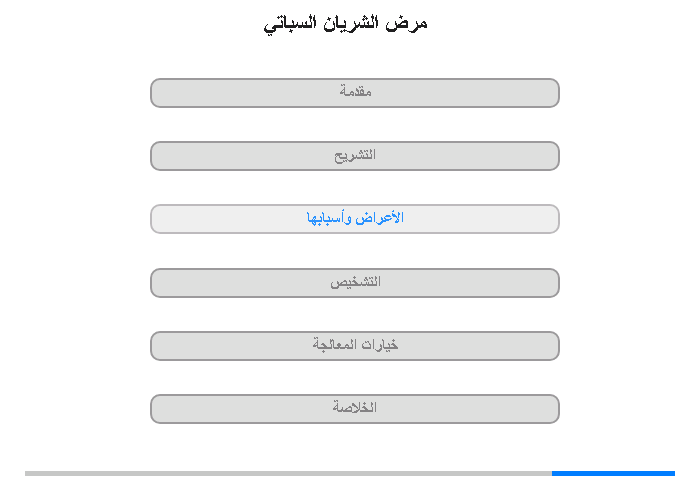Open the مقدمة (Introduction) section
Screen dimensions: 700x480
355,93
